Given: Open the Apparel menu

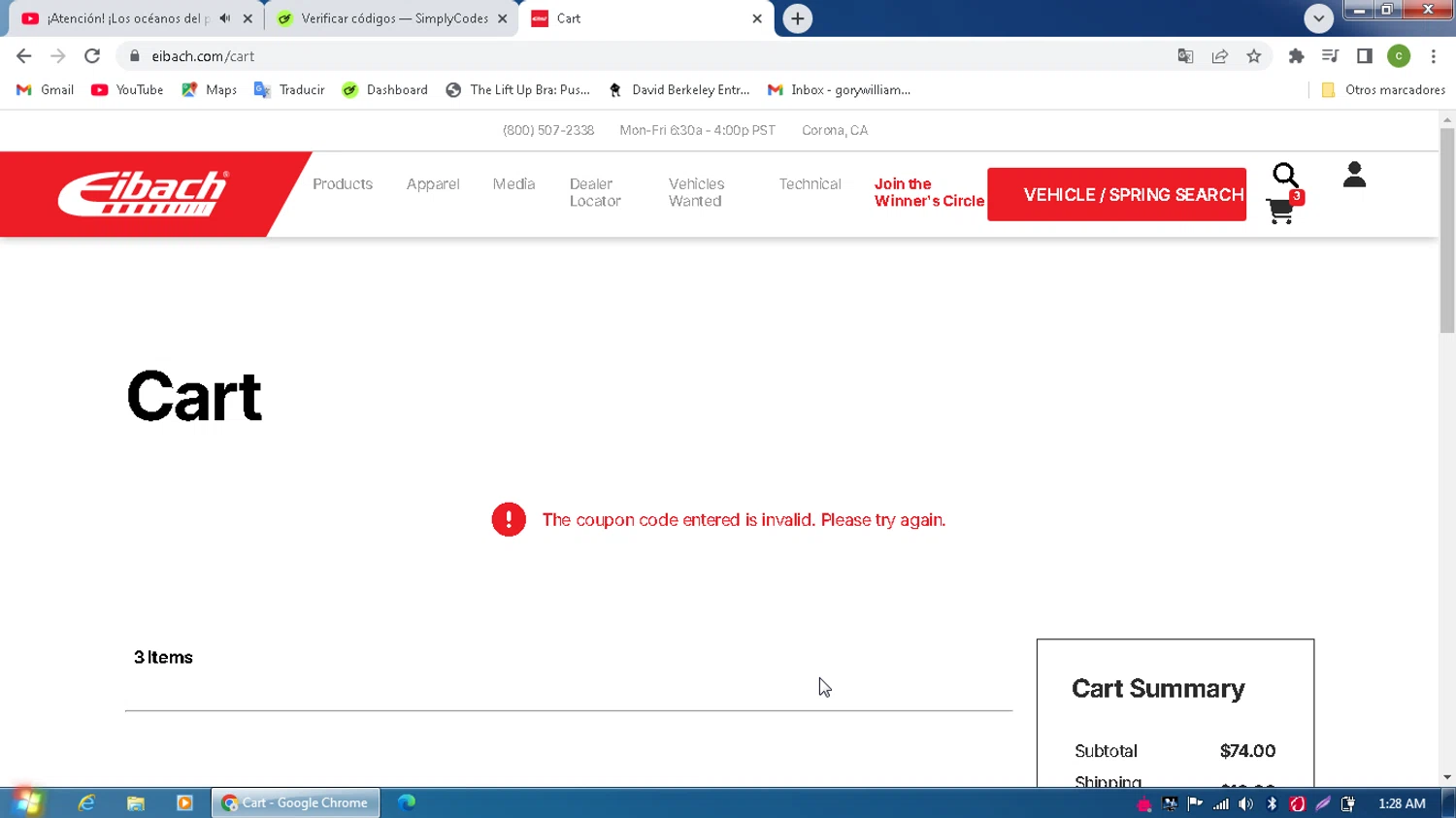Looking at the screenshot, I should [x=433, y=183].
